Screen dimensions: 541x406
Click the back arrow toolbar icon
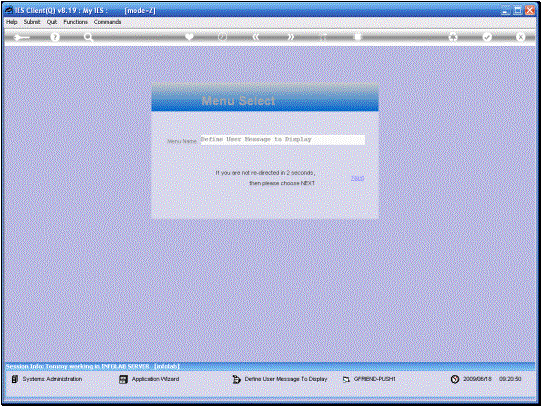point(21,37)
